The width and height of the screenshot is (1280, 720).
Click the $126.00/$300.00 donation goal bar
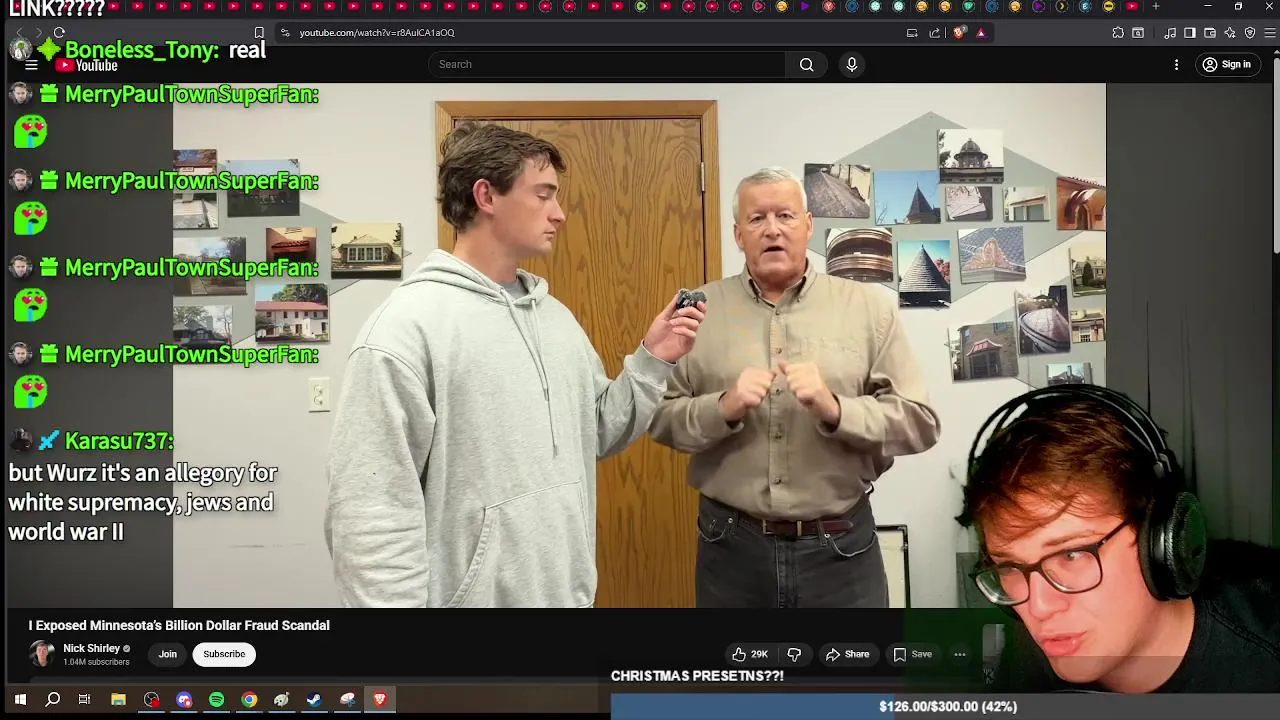(945, 706)
